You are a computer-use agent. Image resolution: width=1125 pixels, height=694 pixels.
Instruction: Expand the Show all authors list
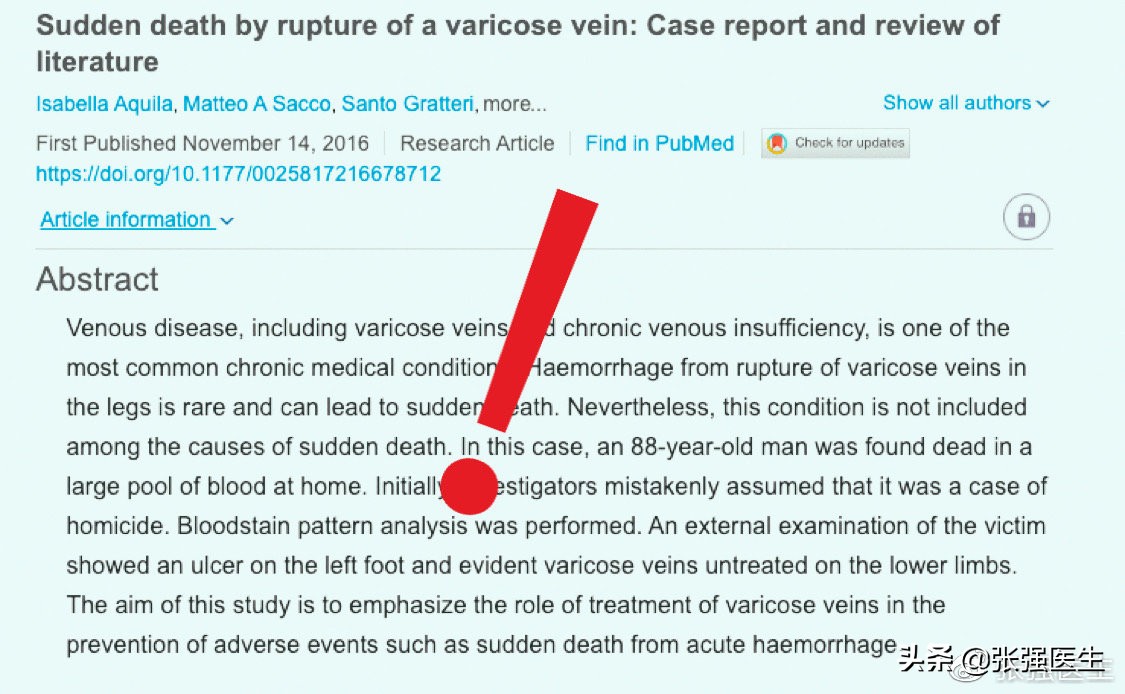(x=966, y=103)
